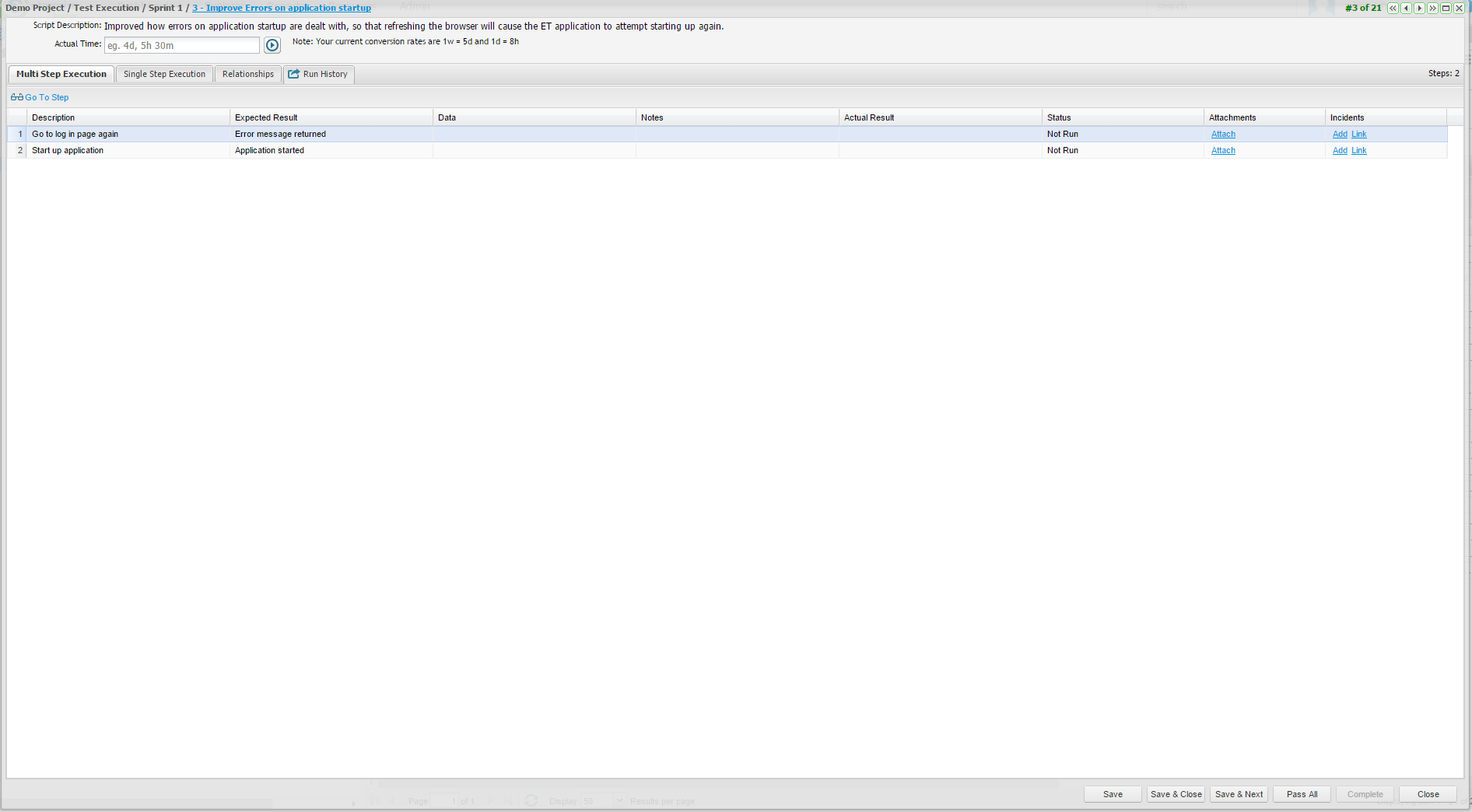Maximize the test execution dialog
1472x812 pixels.
click(1446, 9)
